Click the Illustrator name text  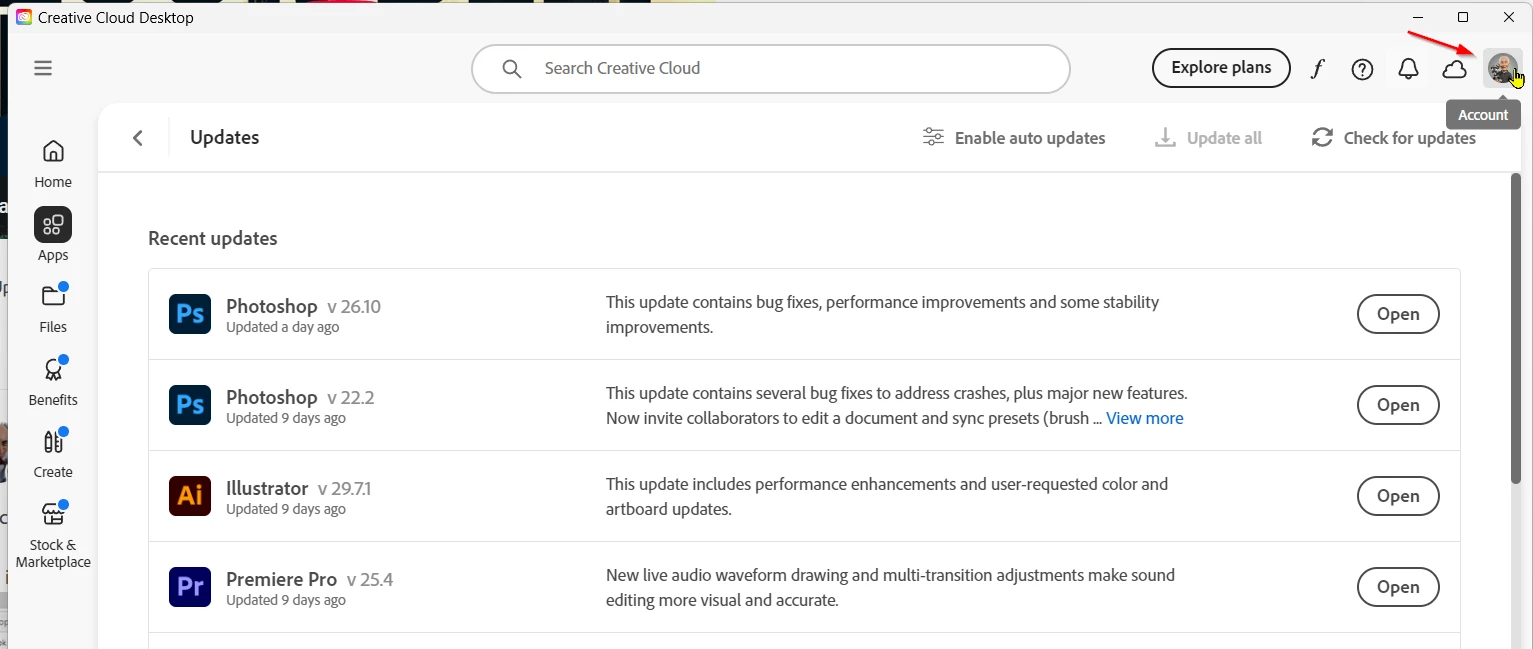click(x=267, y=488)
